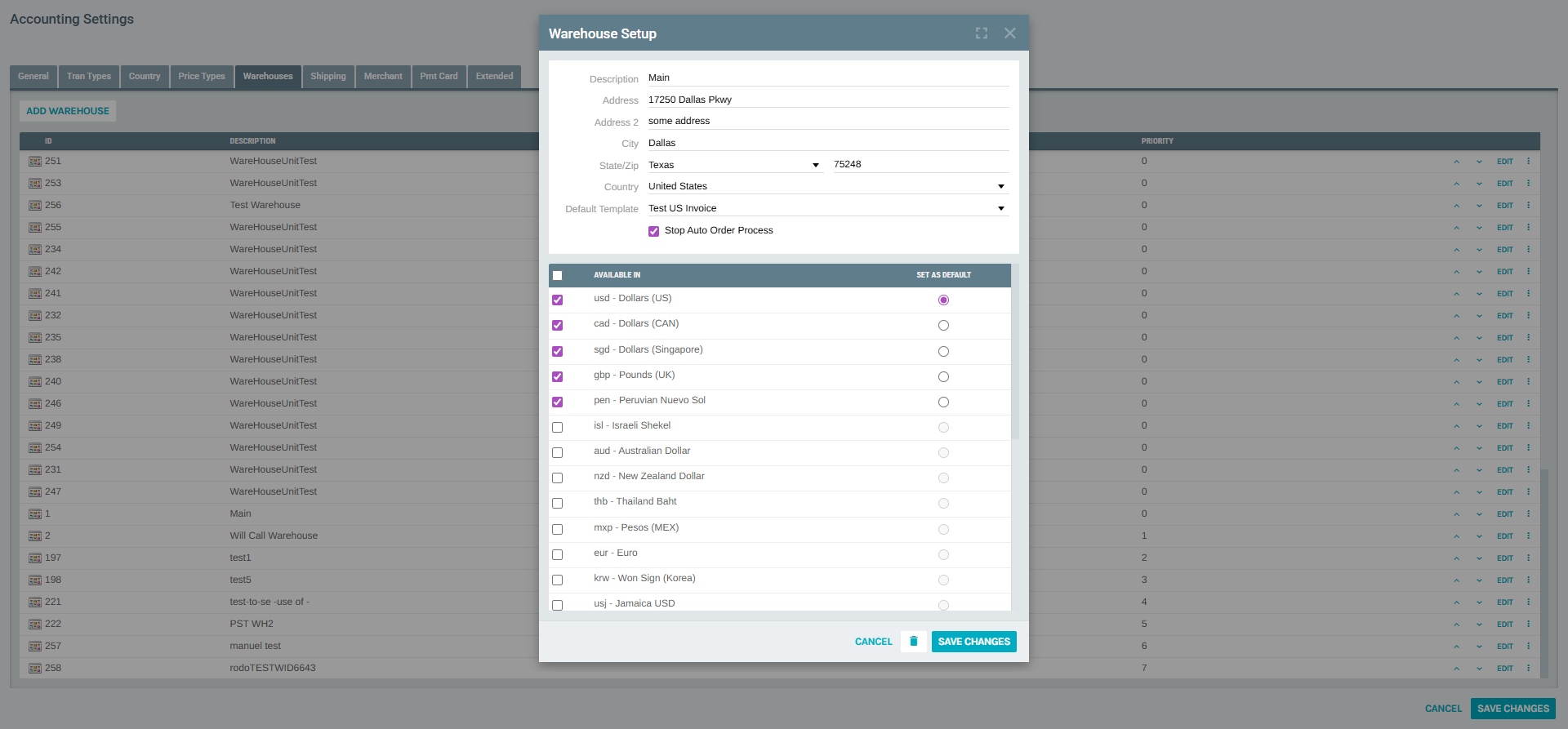Image resolution: width=1568 pixels, height=729 pixels.
Task: Move Will Call Warehouse priority up
Action: (1456, 536)
